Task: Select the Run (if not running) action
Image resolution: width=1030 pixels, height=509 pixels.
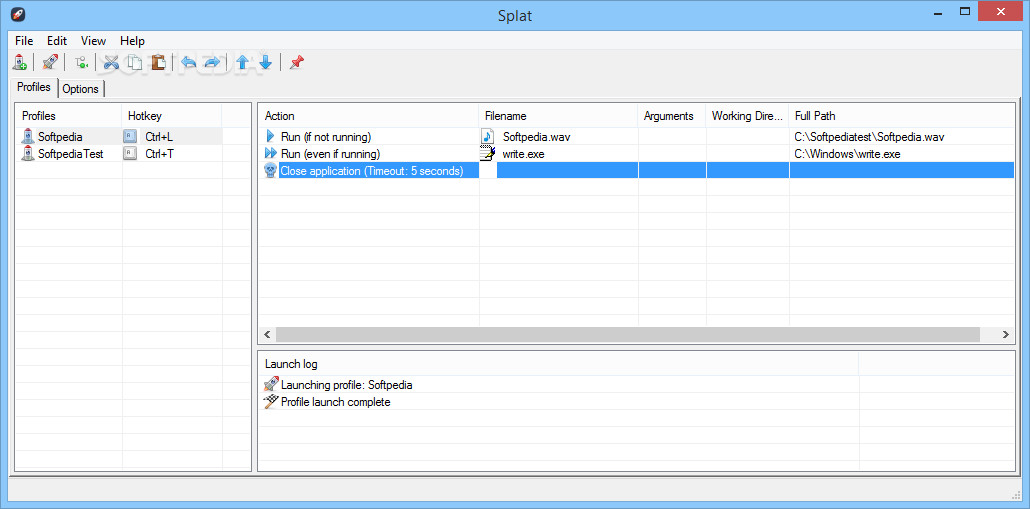Action: 326,137
